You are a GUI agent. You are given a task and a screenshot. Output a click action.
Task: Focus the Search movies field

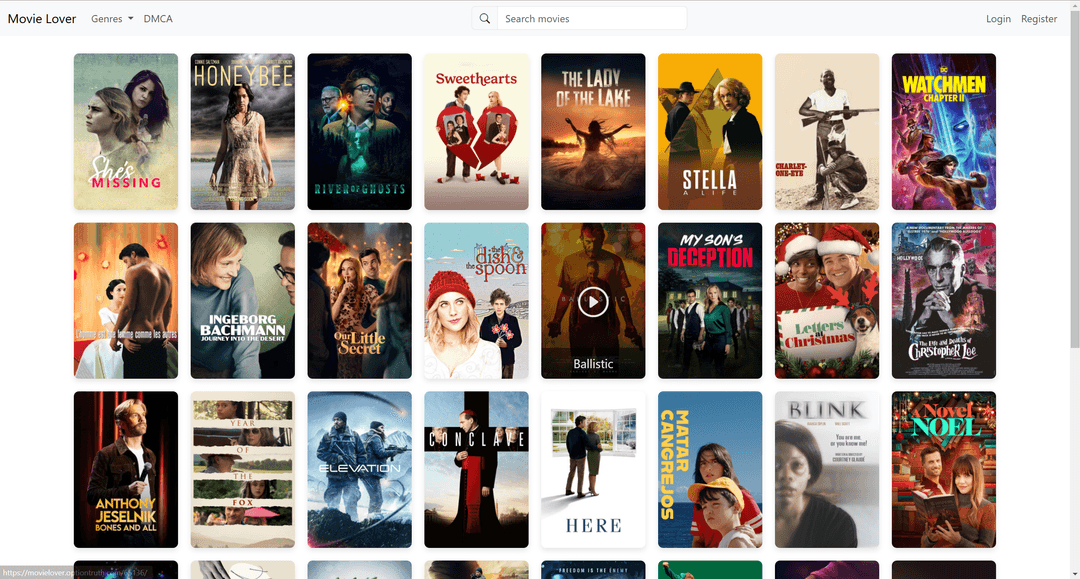coord(592,19)
